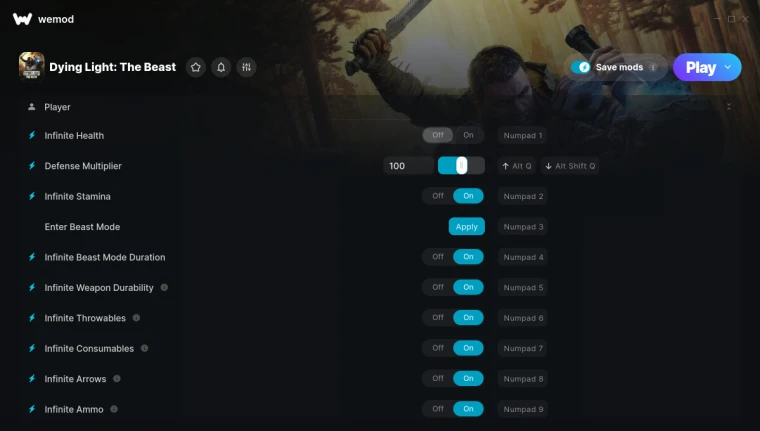Show info for Infinite Consumables
Viewport: 760px width, 431px height.
click(x=144, y=348)
